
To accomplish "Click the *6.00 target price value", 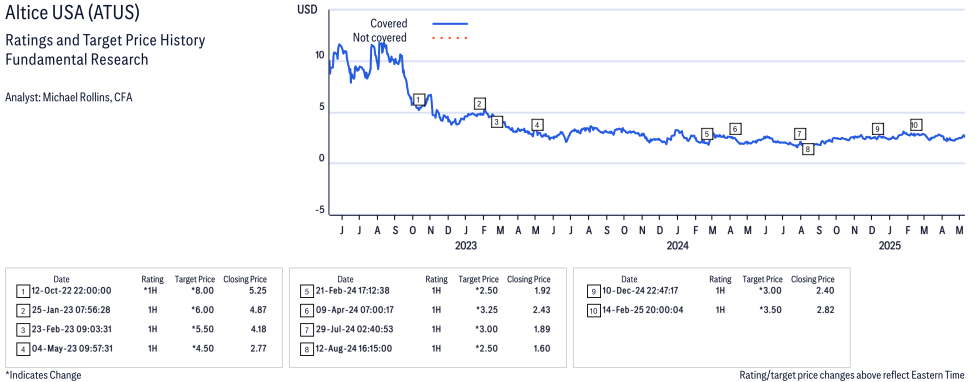I will pyautogui.click(x=203, y=310).
